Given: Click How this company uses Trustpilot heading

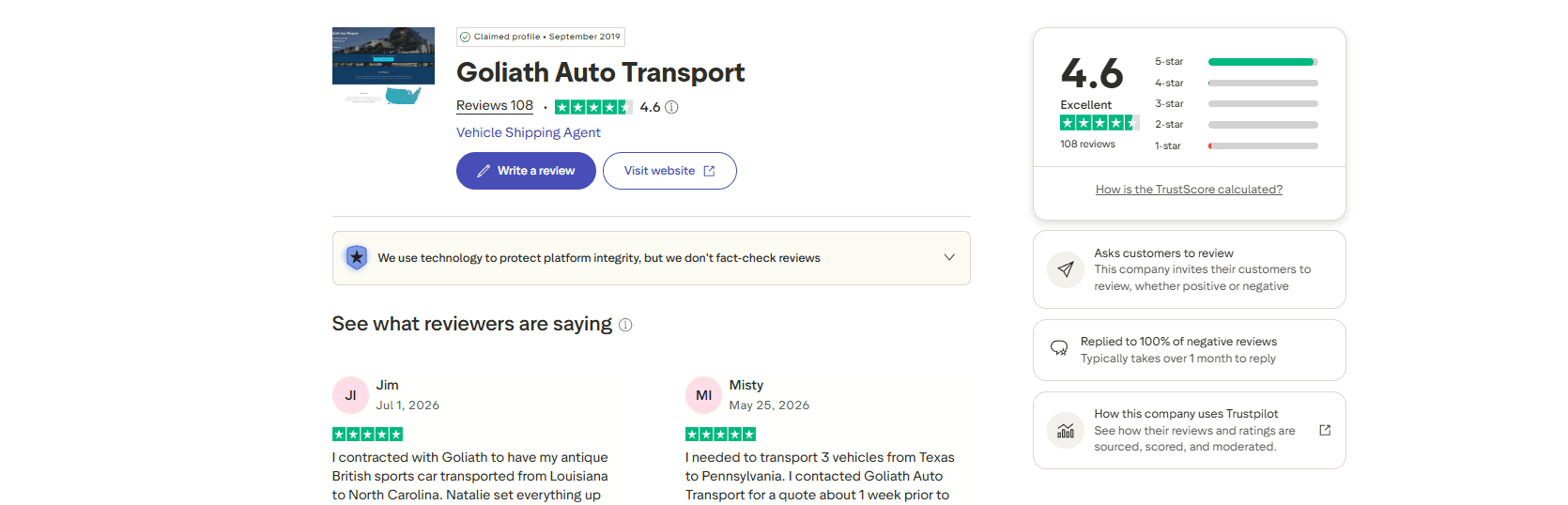Looking at the screenshot, I should coord(1186,414).
